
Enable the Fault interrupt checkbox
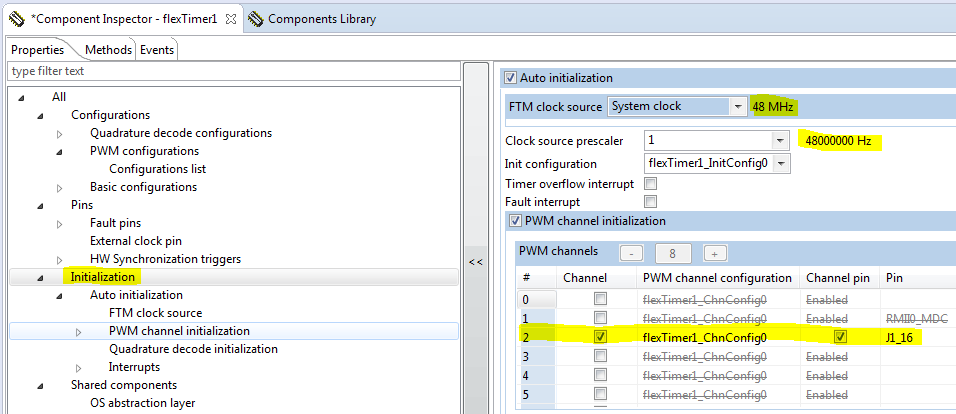651,202
